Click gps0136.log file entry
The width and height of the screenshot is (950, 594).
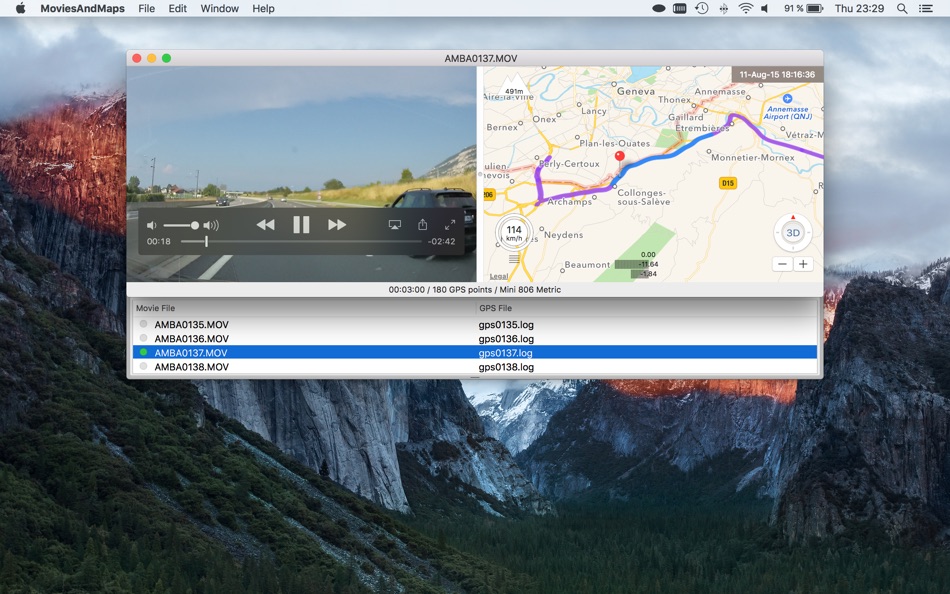[506, 339]
